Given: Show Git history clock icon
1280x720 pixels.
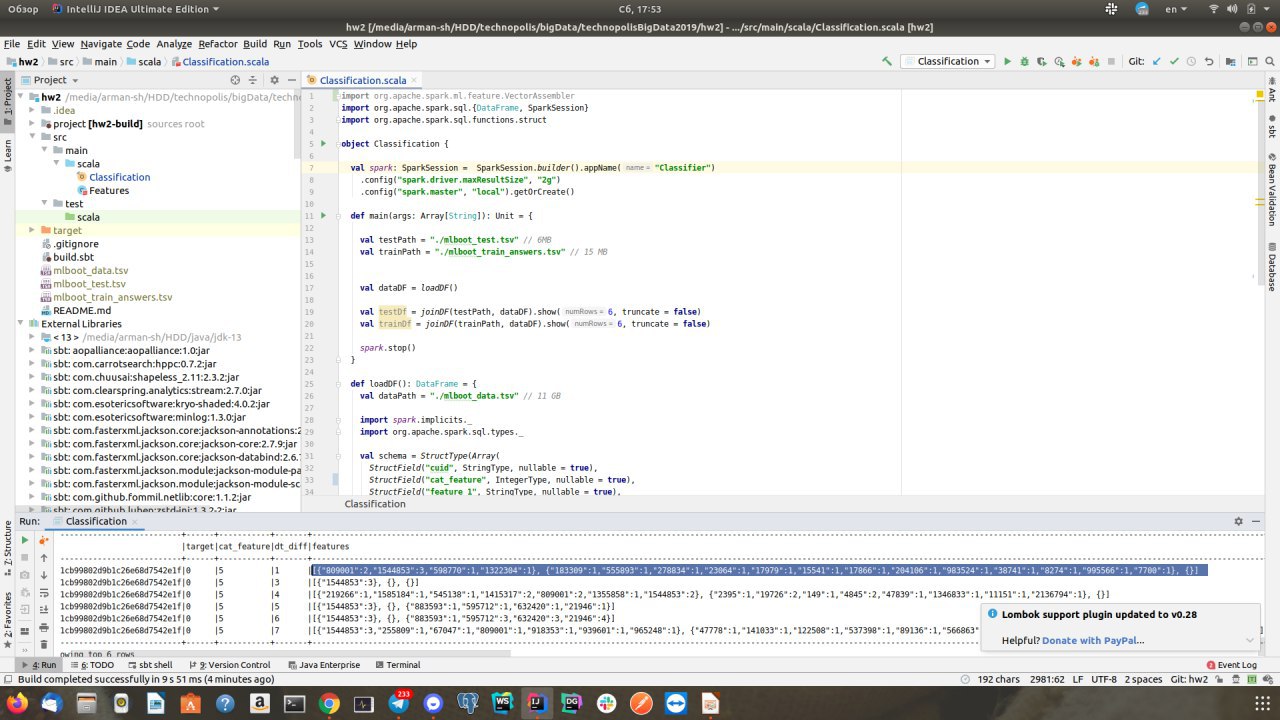Looking at the screenshot, I should point(1193,62).
